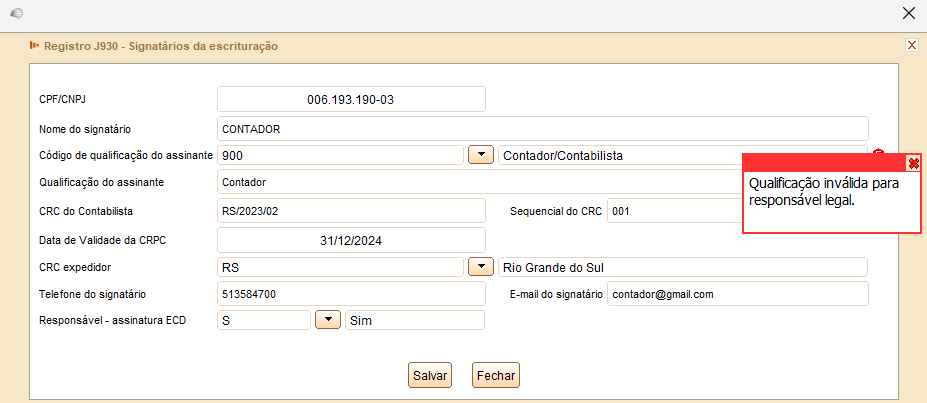Viewport: 927px width, 403px height.
Task: Close the Registro J930 panel
Action: pyautogui.click(x=911, y=45)
